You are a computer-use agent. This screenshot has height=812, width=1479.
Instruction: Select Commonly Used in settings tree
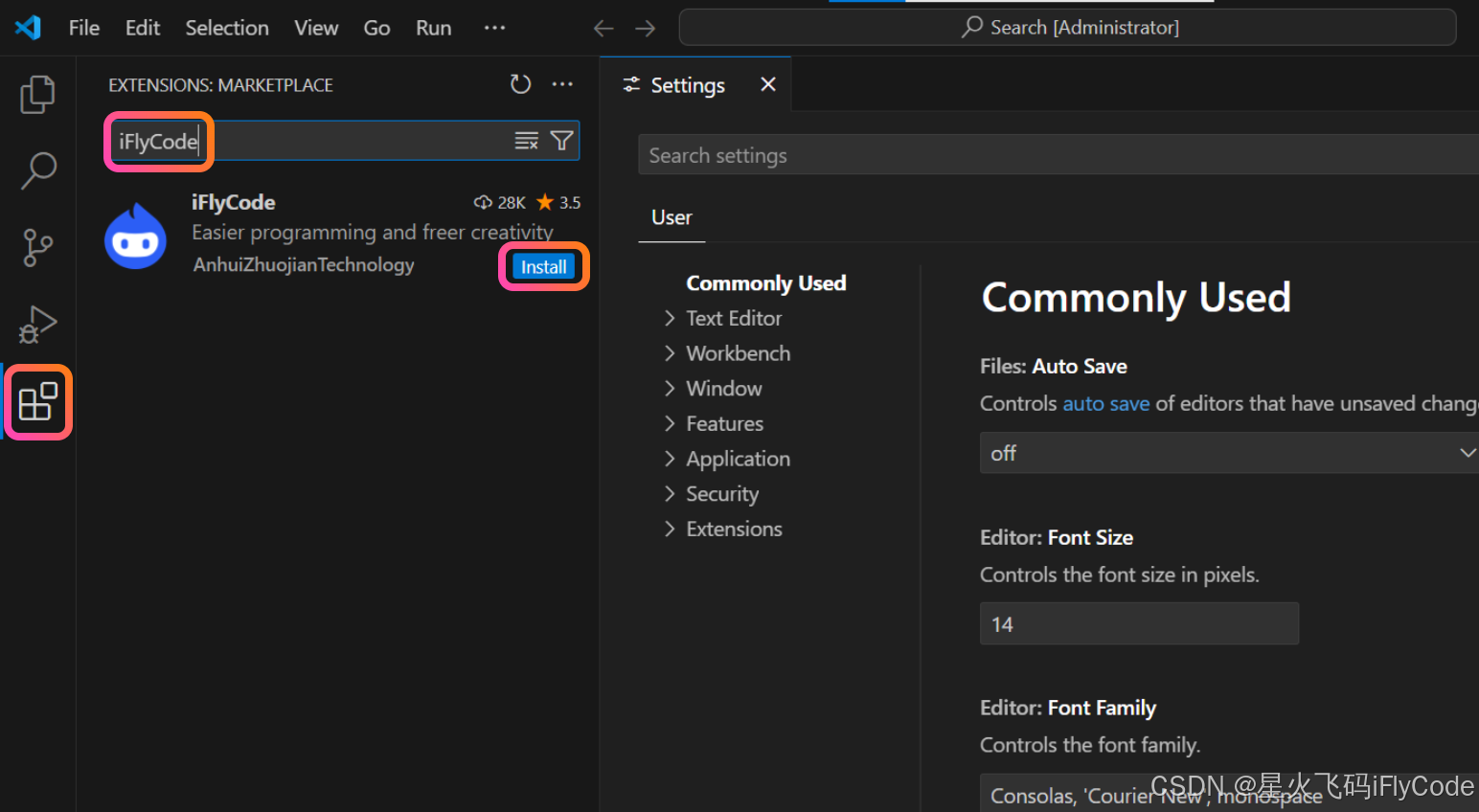(x=766, y=283)
